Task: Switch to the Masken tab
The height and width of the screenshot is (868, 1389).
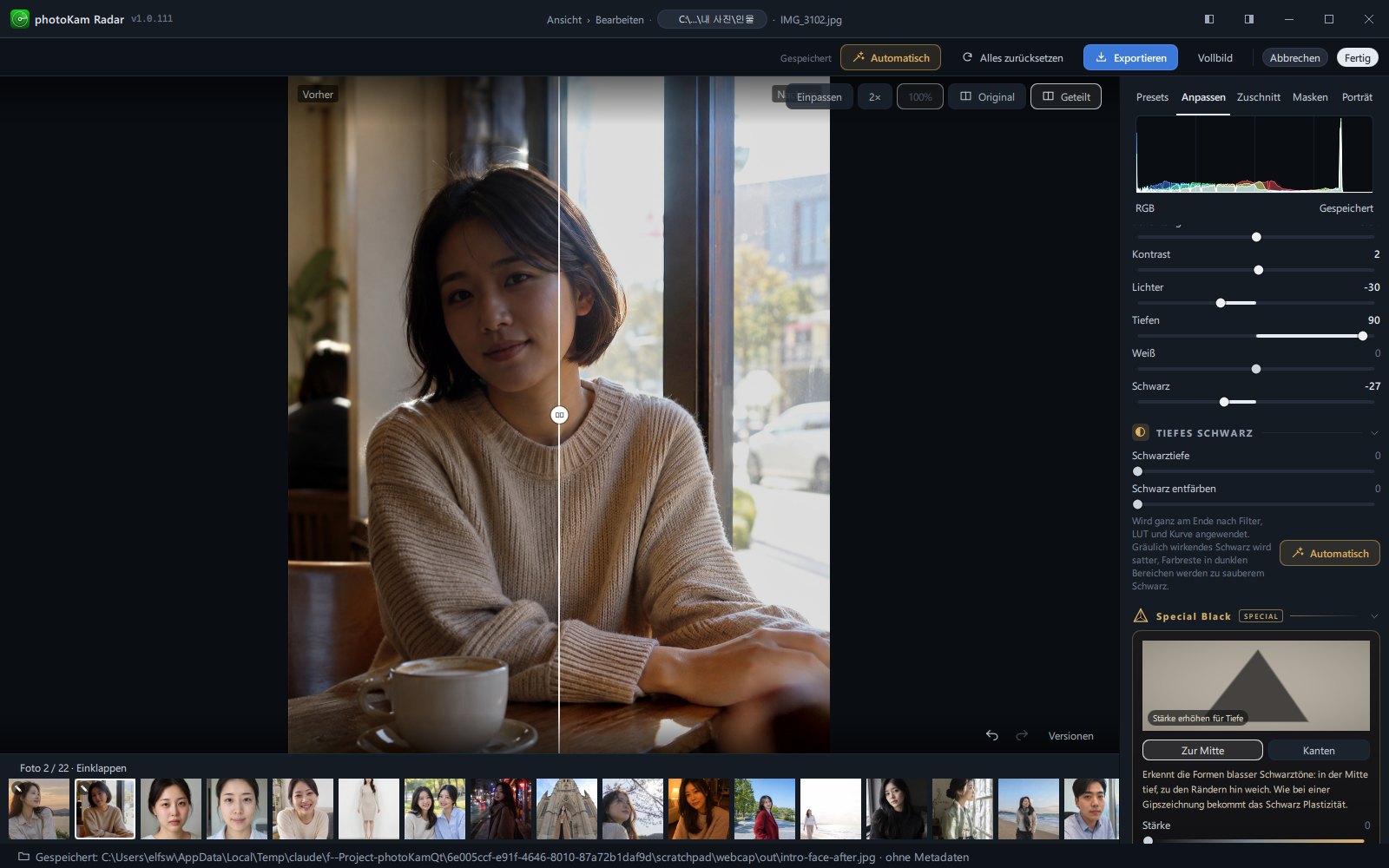Action: click(1310, 97)
